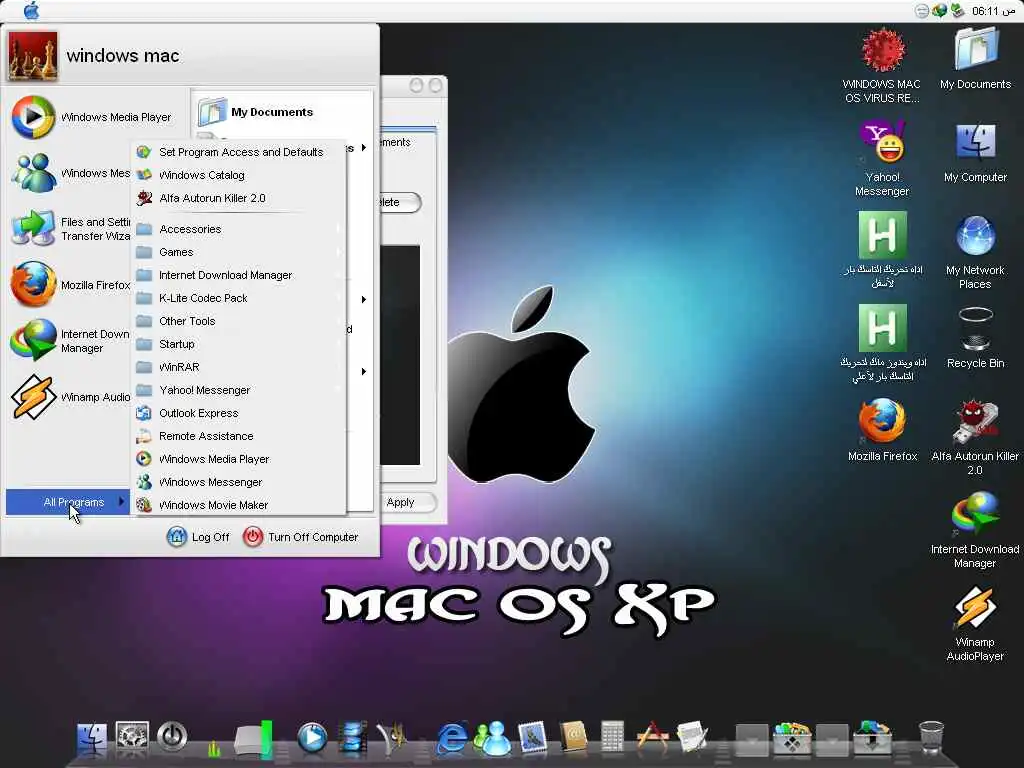This screenshot has height=768, width=1024.
Task: Open the lower green H desktop shortcut
Action: coord(882,342)
